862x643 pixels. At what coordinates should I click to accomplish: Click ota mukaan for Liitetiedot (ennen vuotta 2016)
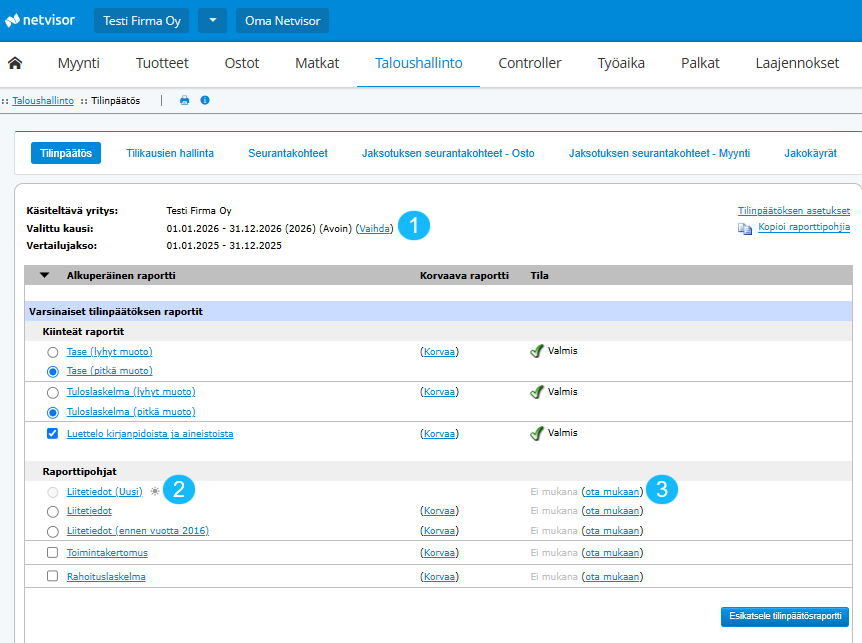(x=612, y=531)
